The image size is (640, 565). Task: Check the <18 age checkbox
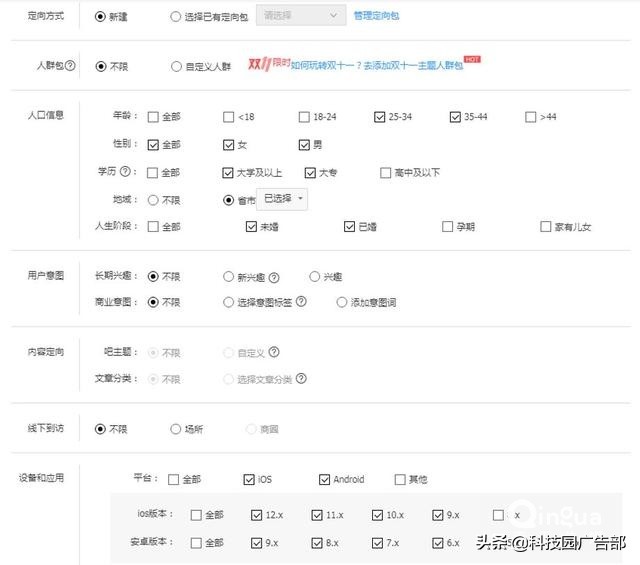click(x=229, y=117)
